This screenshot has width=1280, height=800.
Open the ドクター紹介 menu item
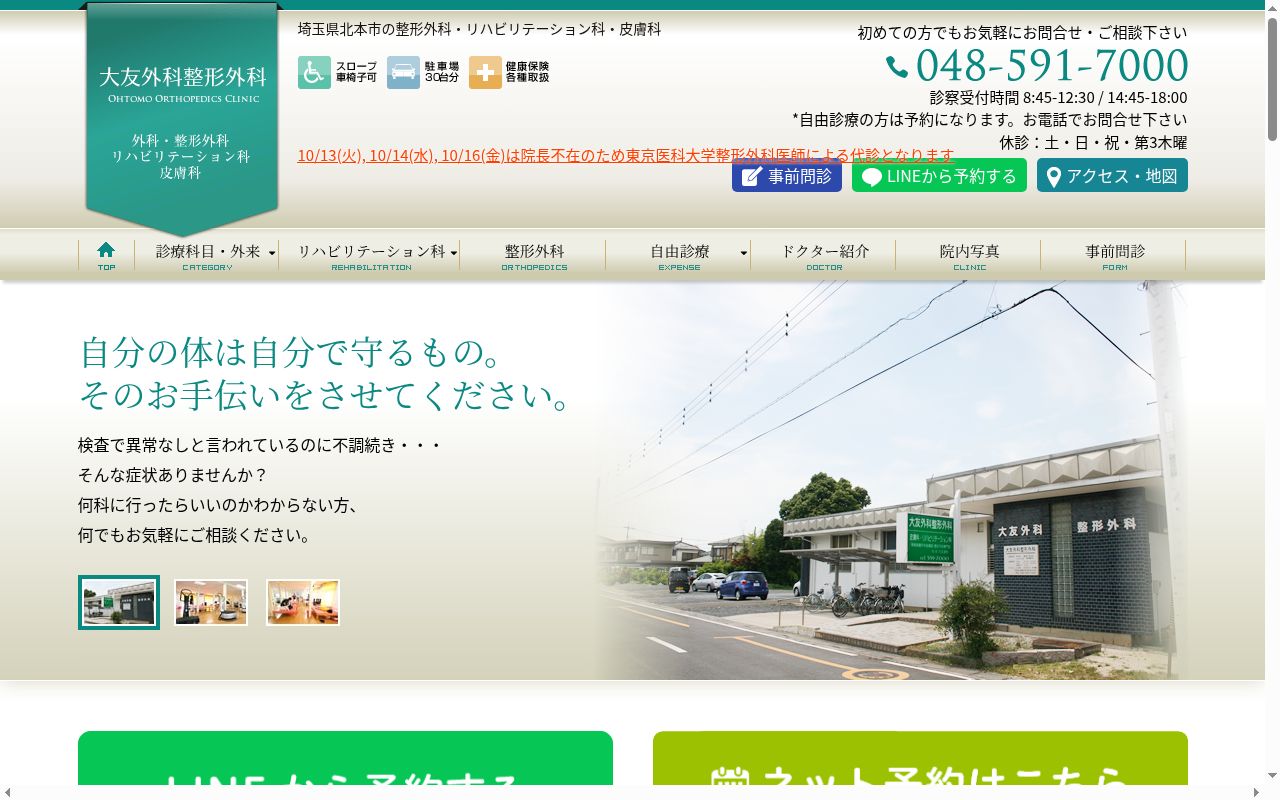coord(824,255)
